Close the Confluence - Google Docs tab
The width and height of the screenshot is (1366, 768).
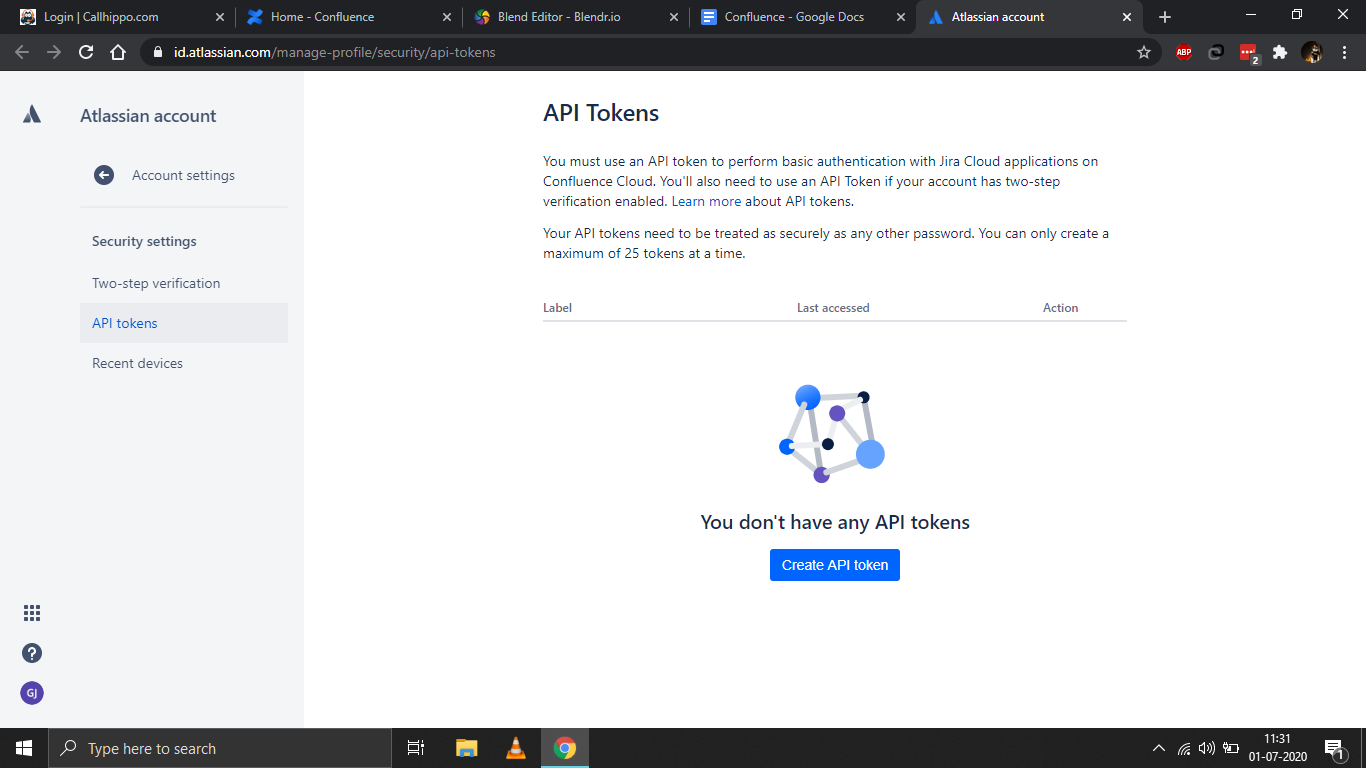pos(901,17)
